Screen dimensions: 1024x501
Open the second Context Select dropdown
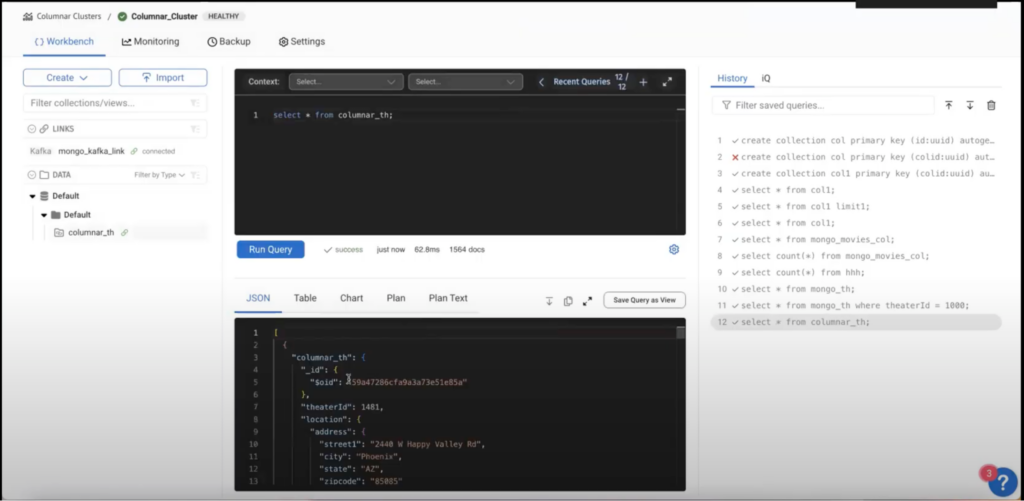point(465,82)
